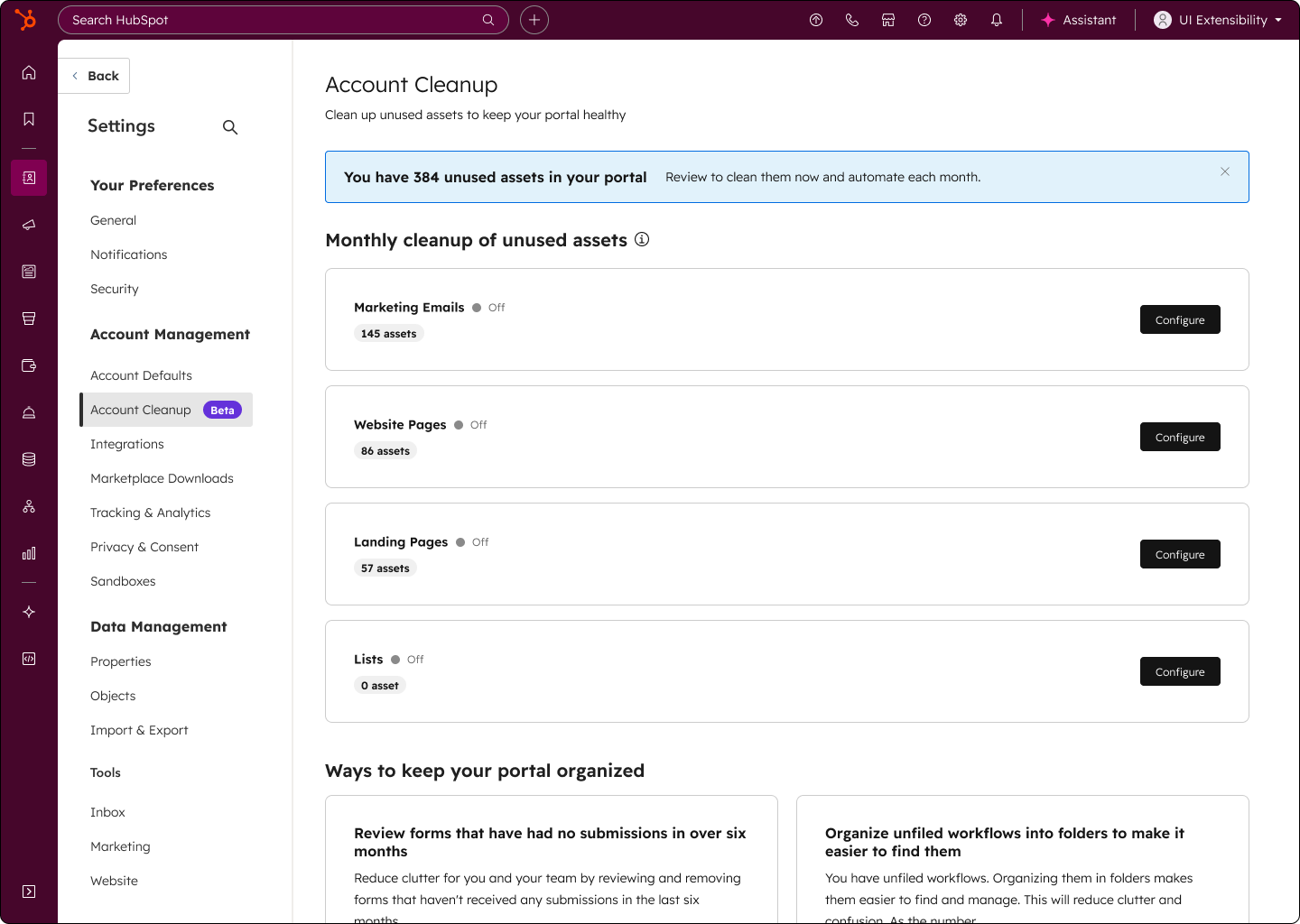Open the Reporting bar chart icon
Screen dimensions: 1300x924
pos(29,553)
